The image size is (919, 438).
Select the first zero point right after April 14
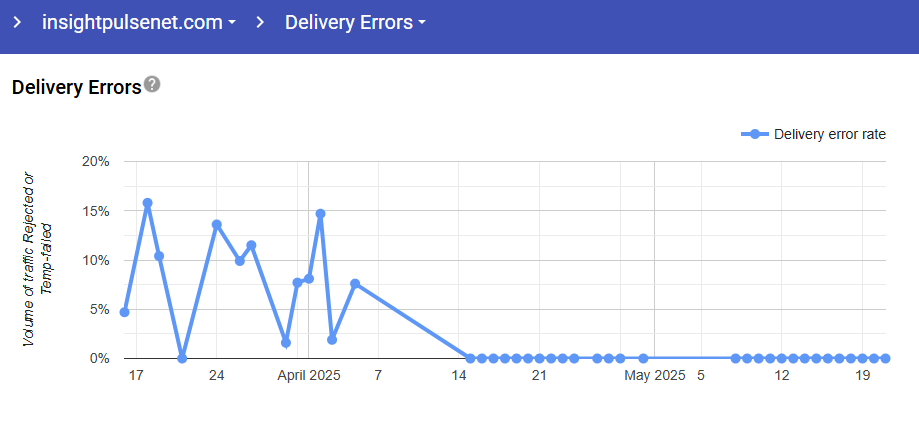(x=470, y=358)
